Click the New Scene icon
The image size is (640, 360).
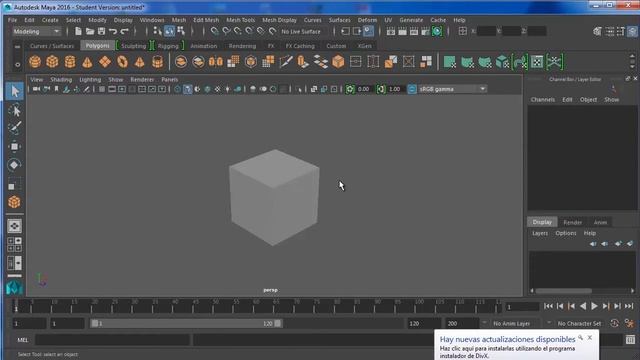coord(78,31)
